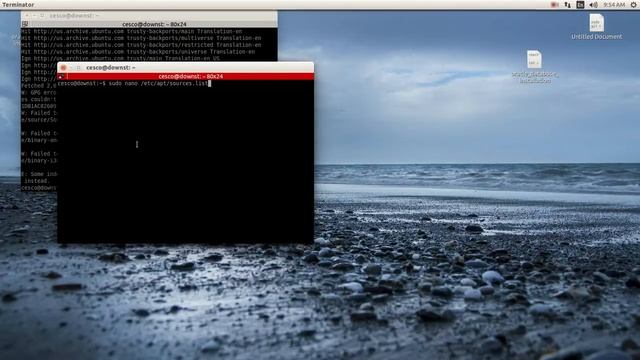Select the oracle_database installation desktop file
The height and width of the screenshot is (360, 640).
pos(534,67)
